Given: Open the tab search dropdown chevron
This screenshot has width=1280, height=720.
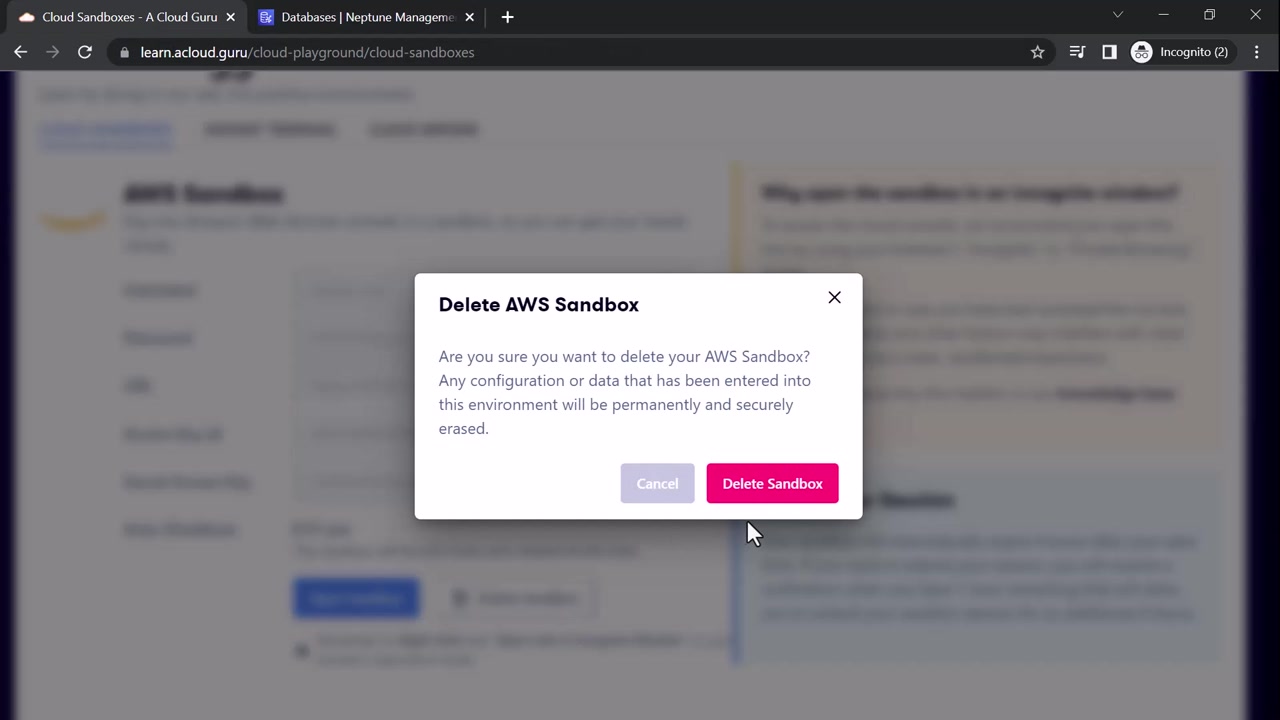Looking at the screenshot, I should [1118, 15].
